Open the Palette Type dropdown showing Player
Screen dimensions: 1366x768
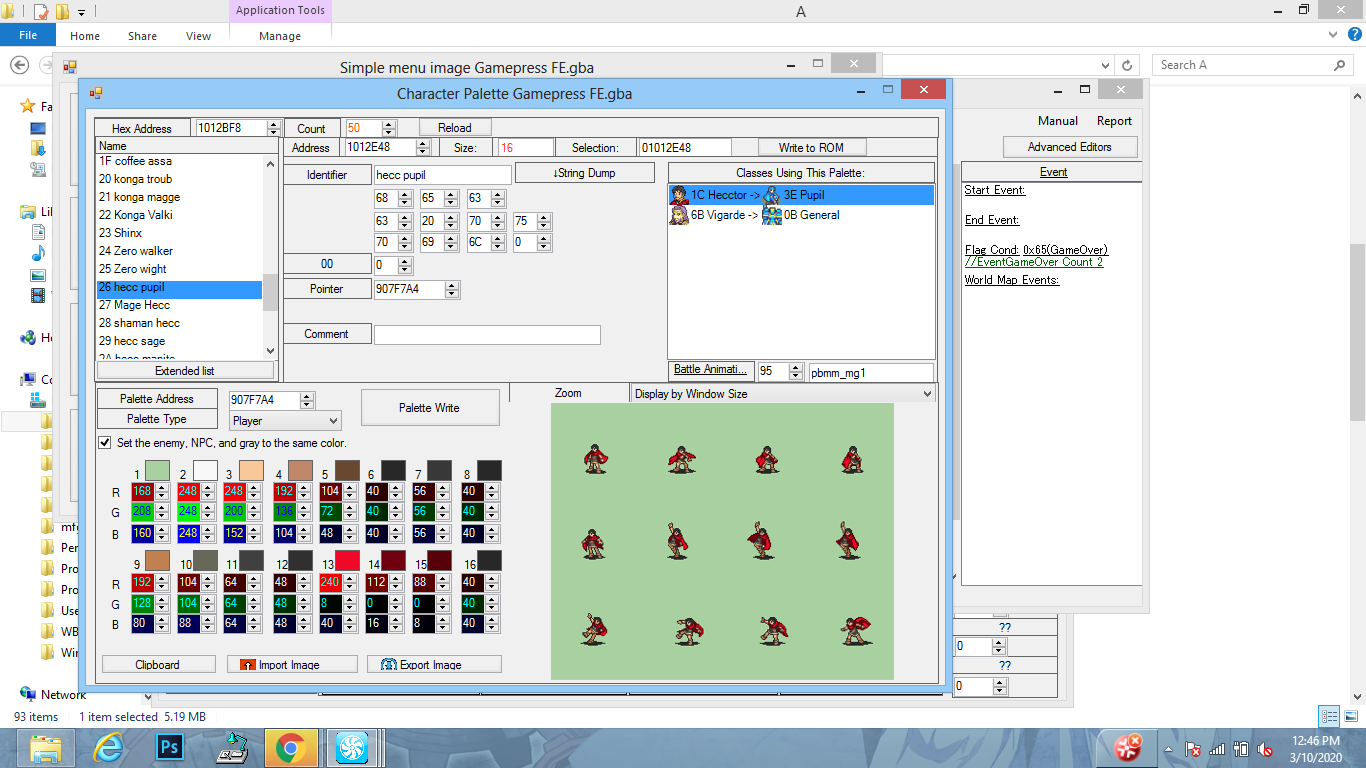(x=285, y=421)
